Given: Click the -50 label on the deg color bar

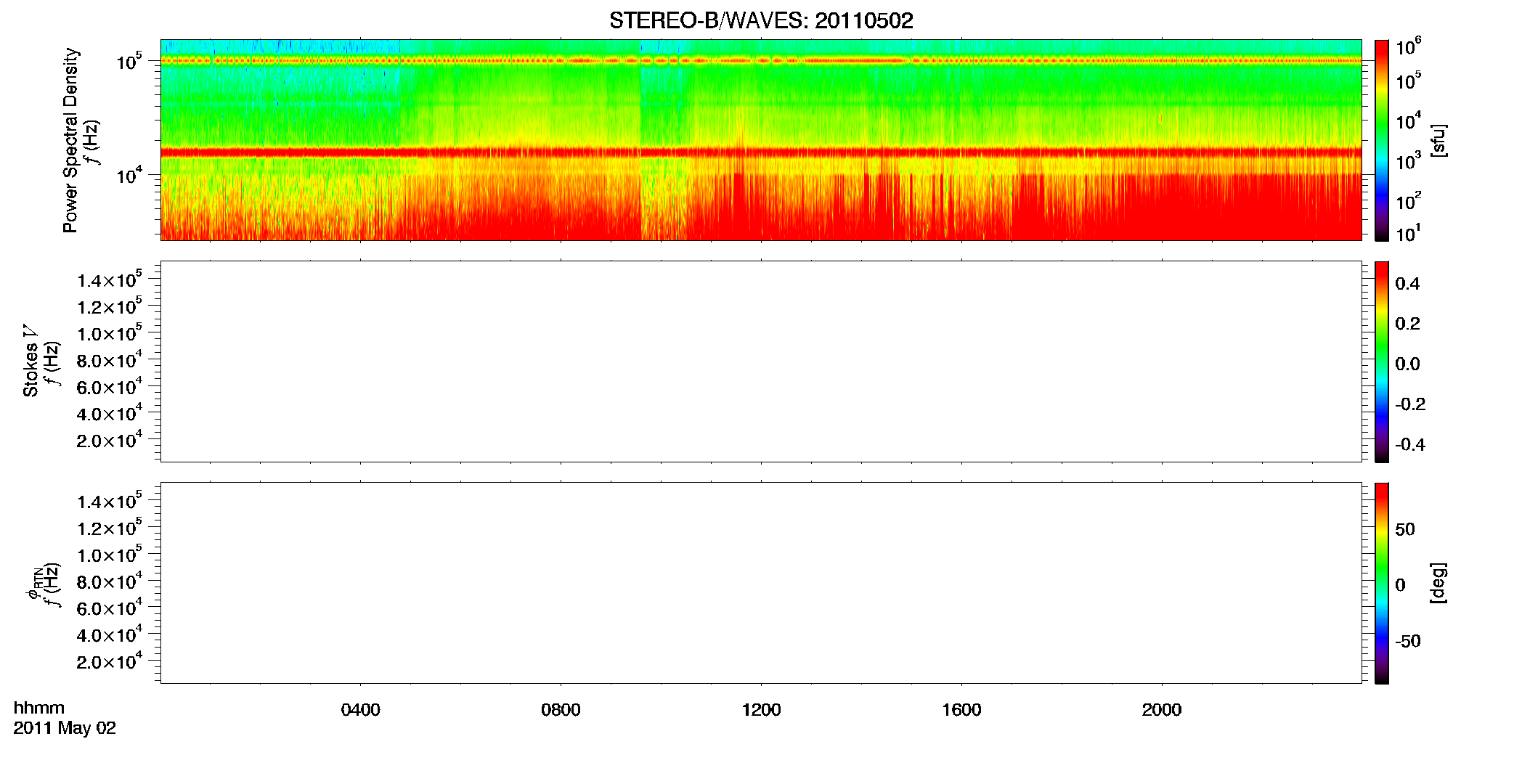Looking at the screenshot, I should coord(1408,642).
